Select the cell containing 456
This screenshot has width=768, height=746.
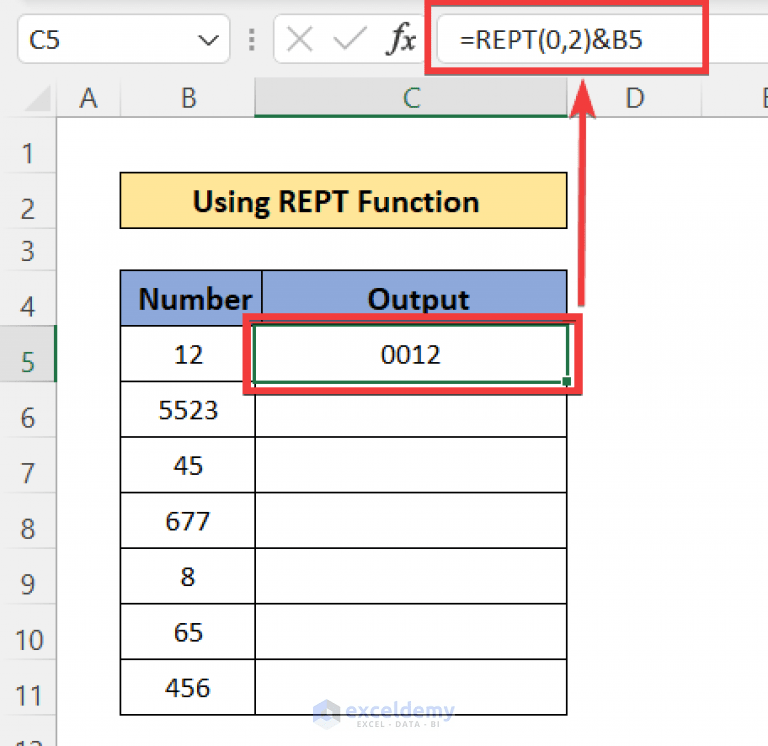[188, 687]
